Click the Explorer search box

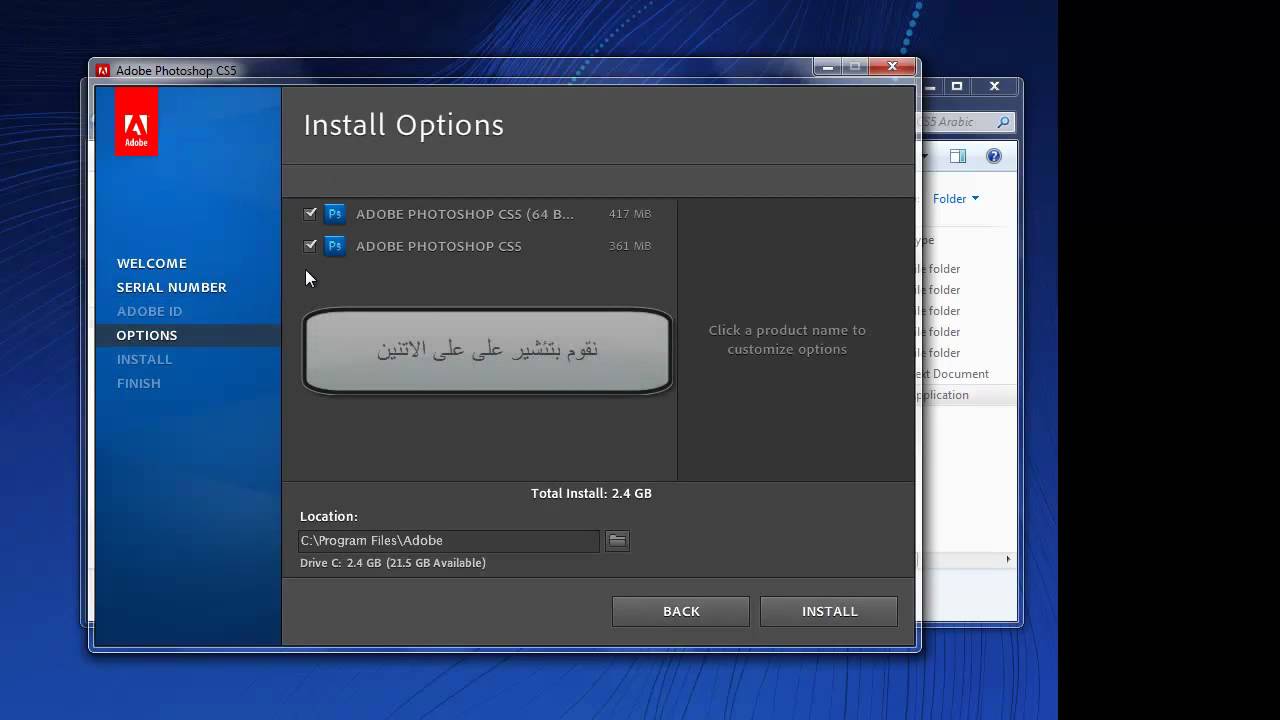(965, 122)
